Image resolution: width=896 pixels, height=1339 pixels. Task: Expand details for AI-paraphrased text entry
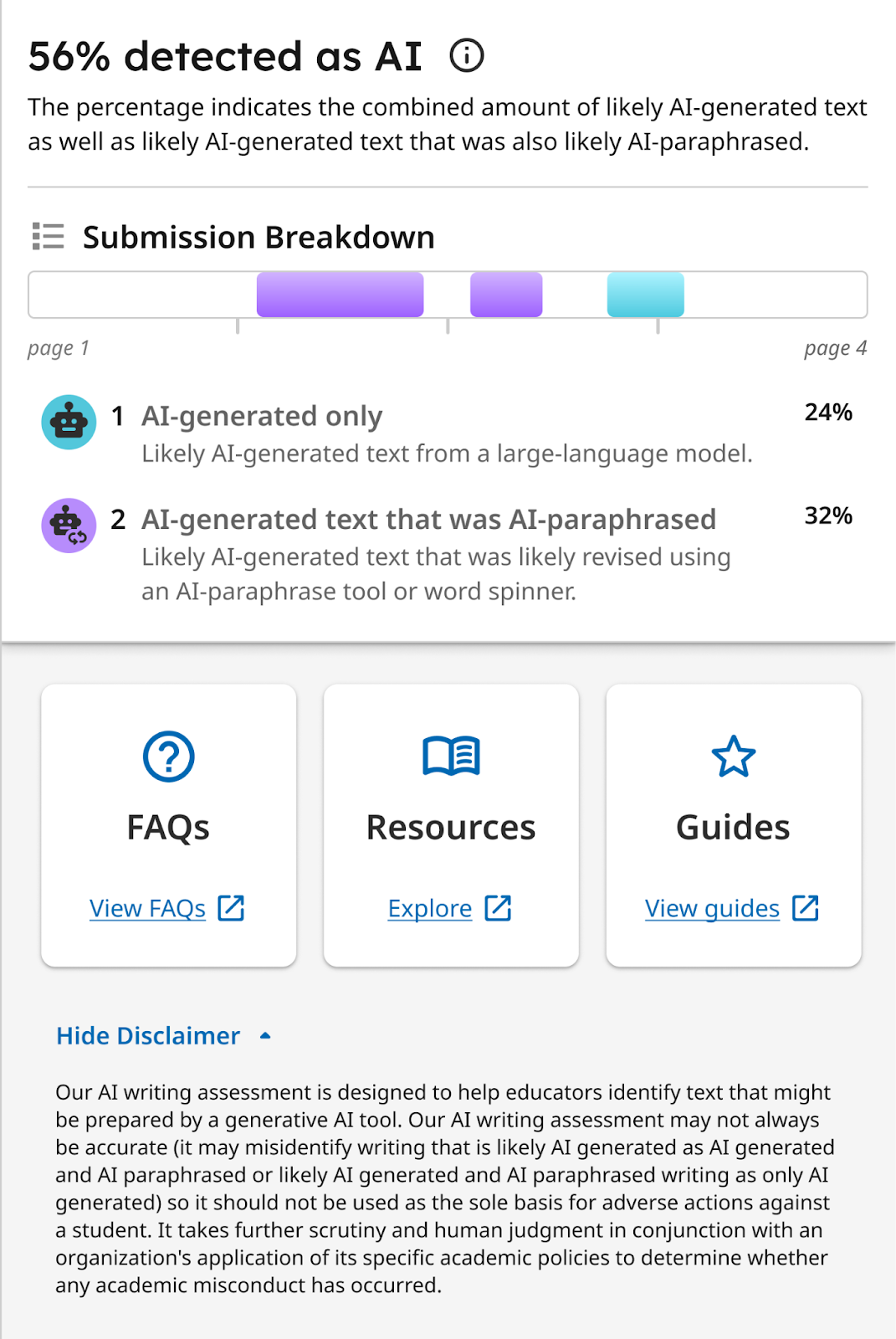coord(428,519)
